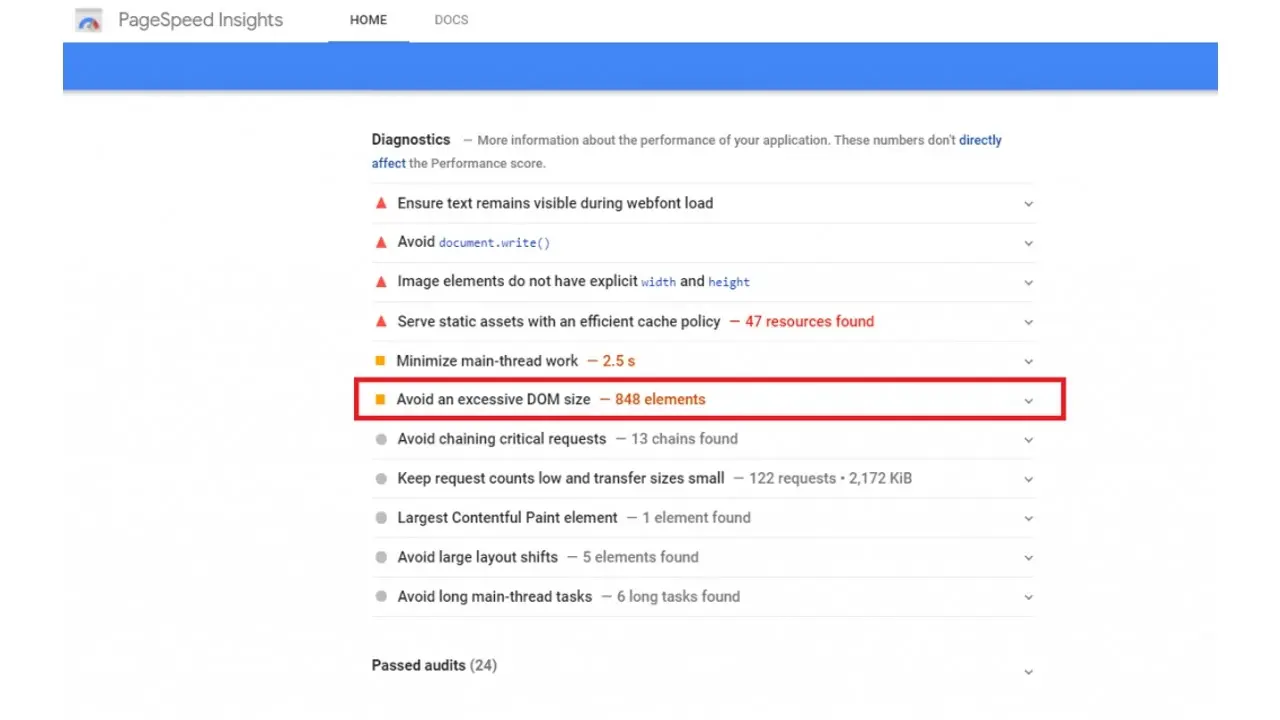Open the DOCS tab

tap(451, 20)
